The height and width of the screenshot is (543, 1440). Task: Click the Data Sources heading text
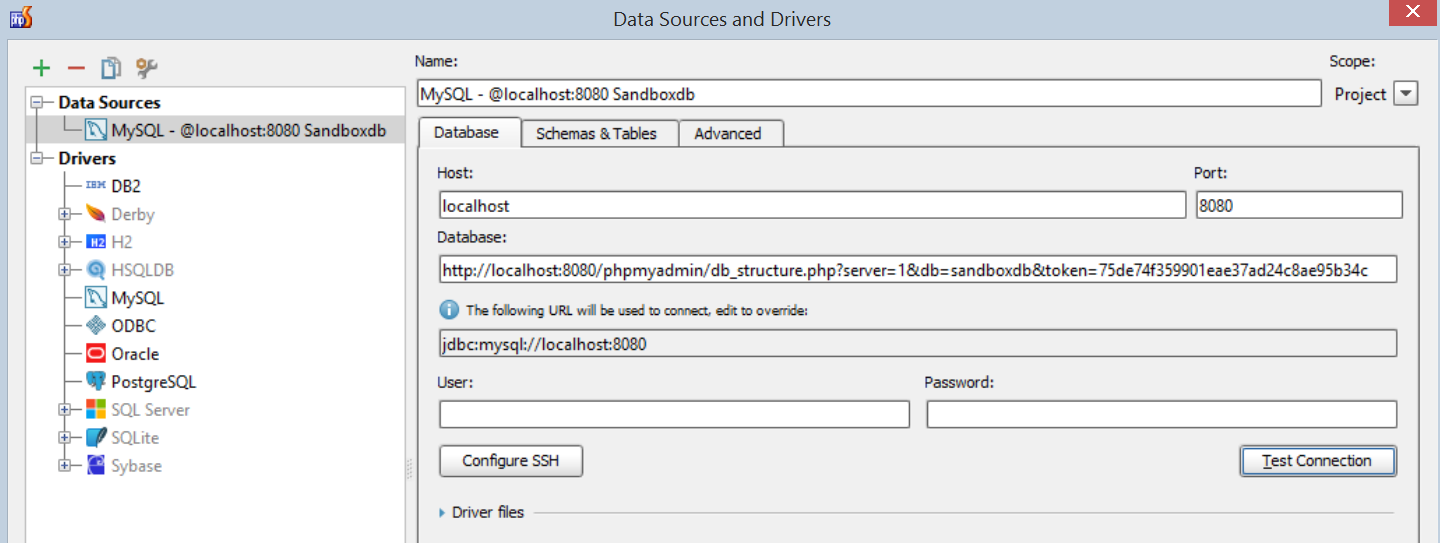point(109,102)
